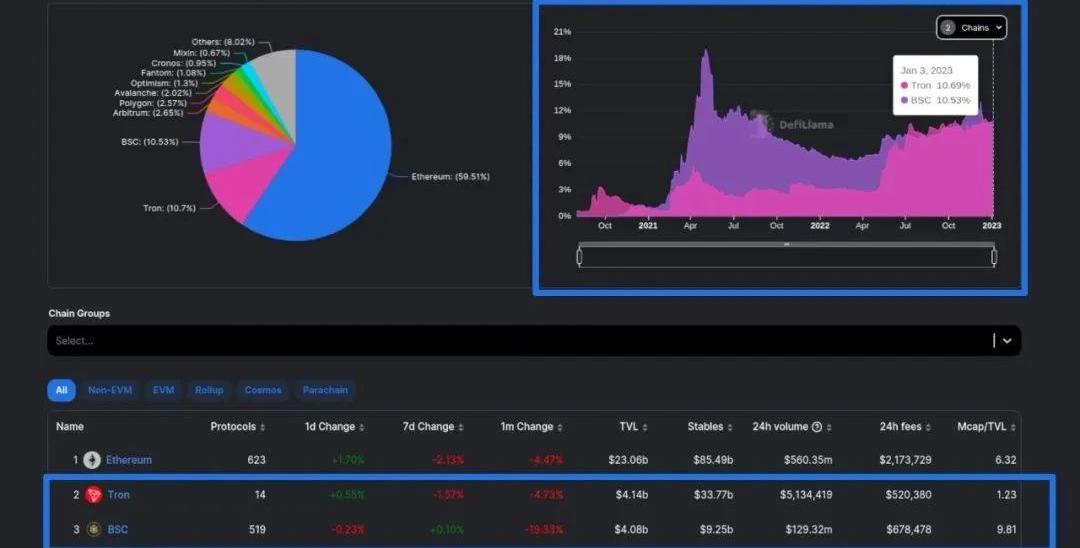Click left handle of chart range slider

coord(580,257)
